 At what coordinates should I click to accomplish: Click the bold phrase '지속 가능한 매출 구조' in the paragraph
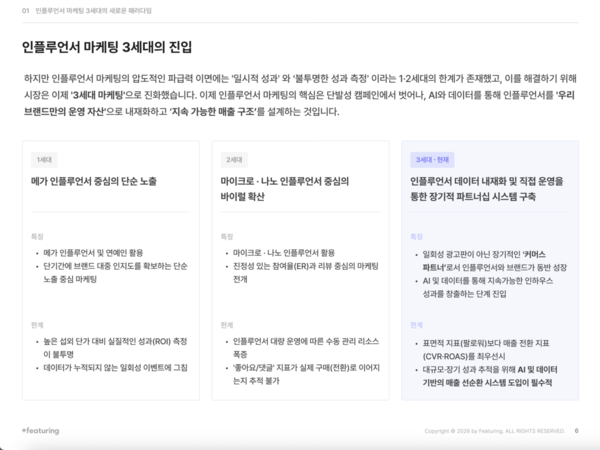pyautogui.click(x=213, y=111)
